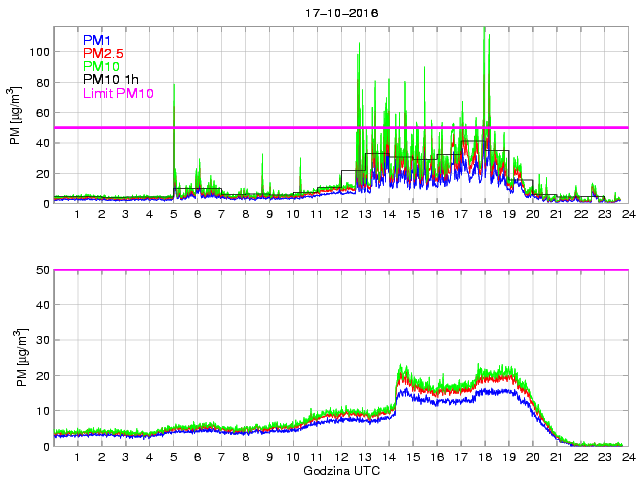Click hour 18 tick under bottom chart
Screen dimensions: 640x480
(x=484, y=457)
